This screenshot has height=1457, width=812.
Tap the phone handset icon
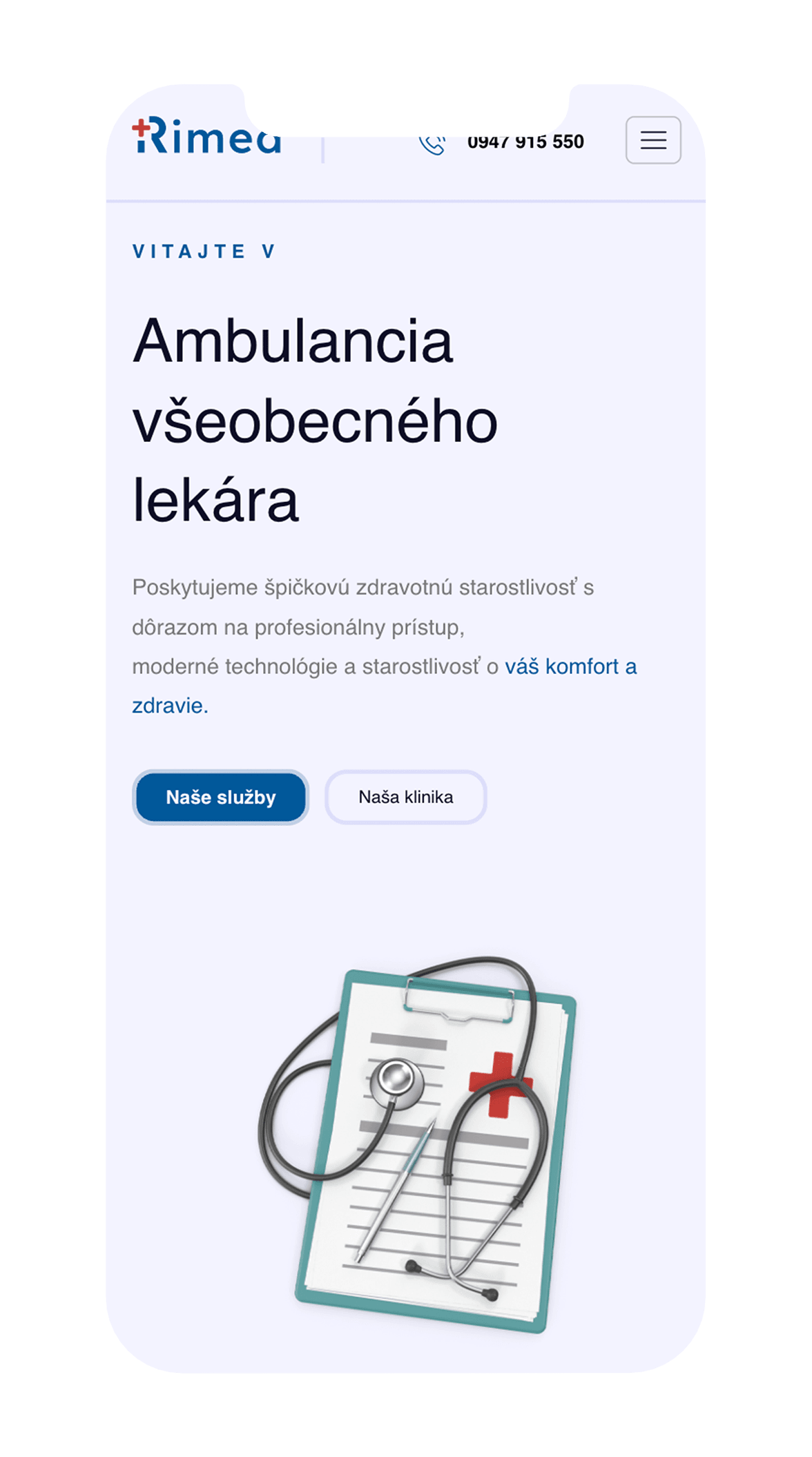click(x=432, y=145)
